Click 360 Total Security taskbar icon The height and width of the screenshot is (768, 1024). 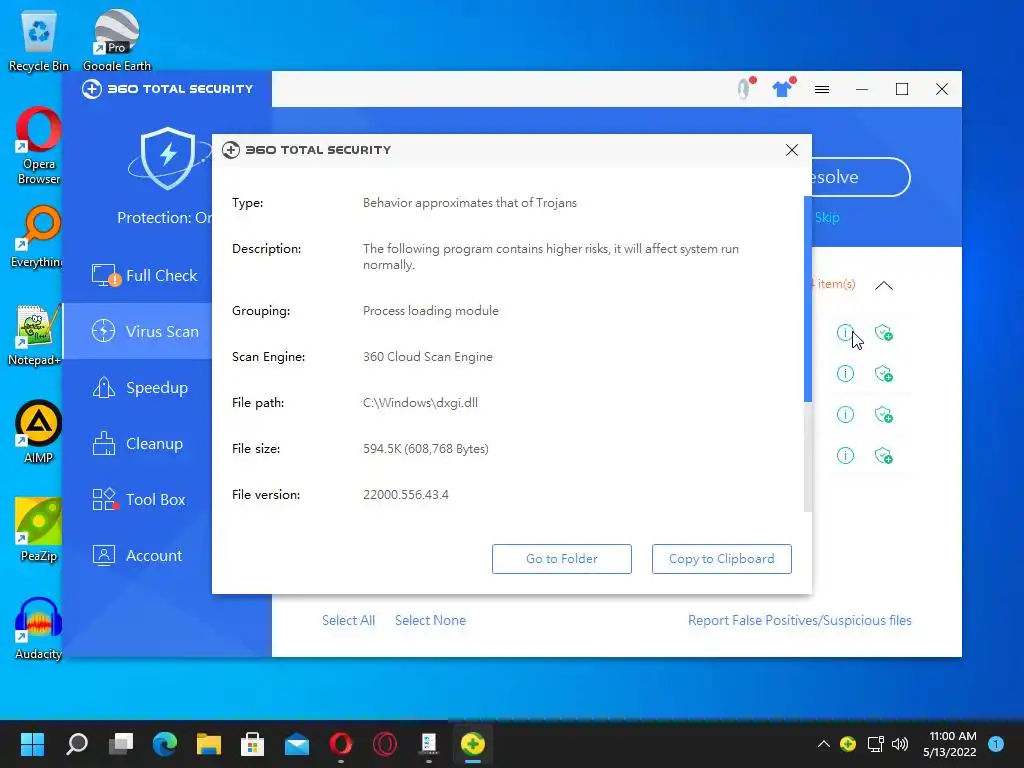(473, 744)
